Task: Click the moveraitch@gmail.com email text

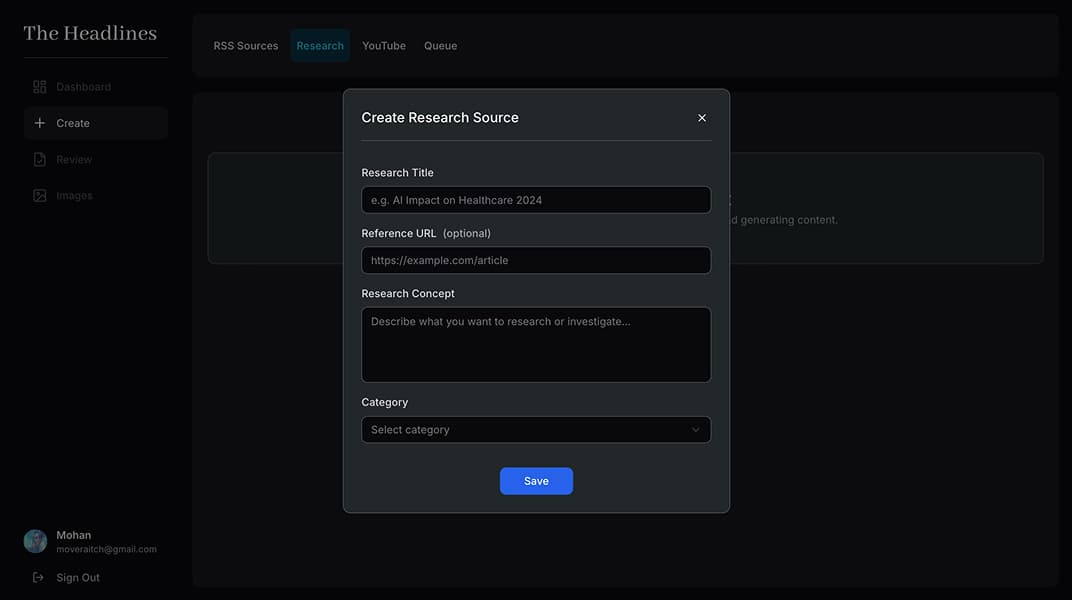Action: 106,549
